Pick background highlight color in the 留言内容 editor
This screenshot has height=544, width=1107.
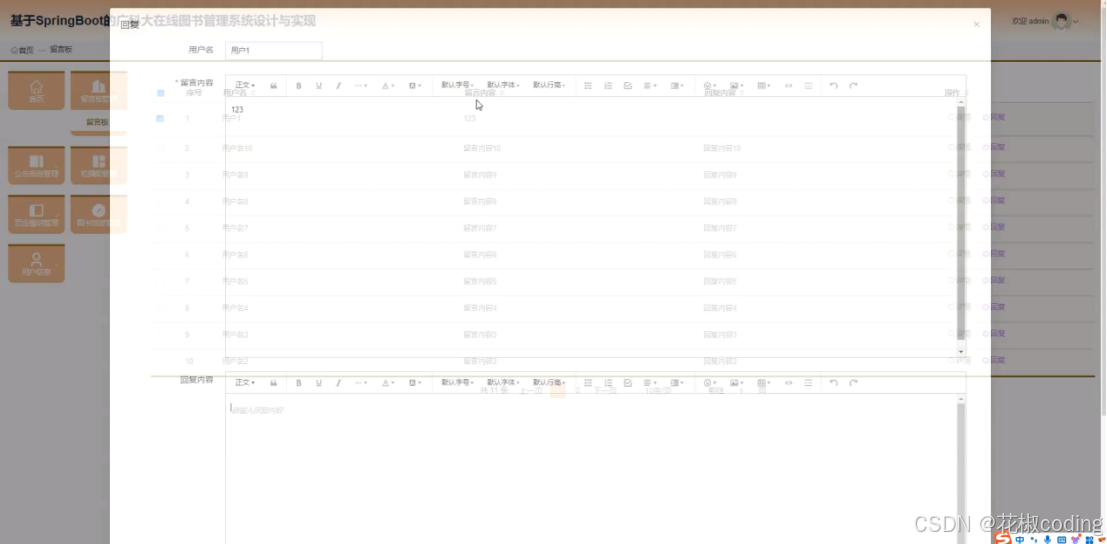(x=415, y=85)
